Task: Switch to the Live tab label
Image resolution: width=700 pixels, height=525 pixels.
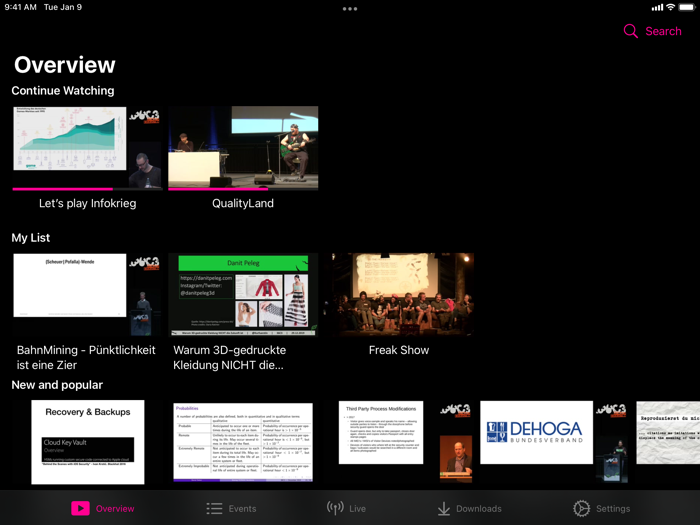Action: pos(357,508)
